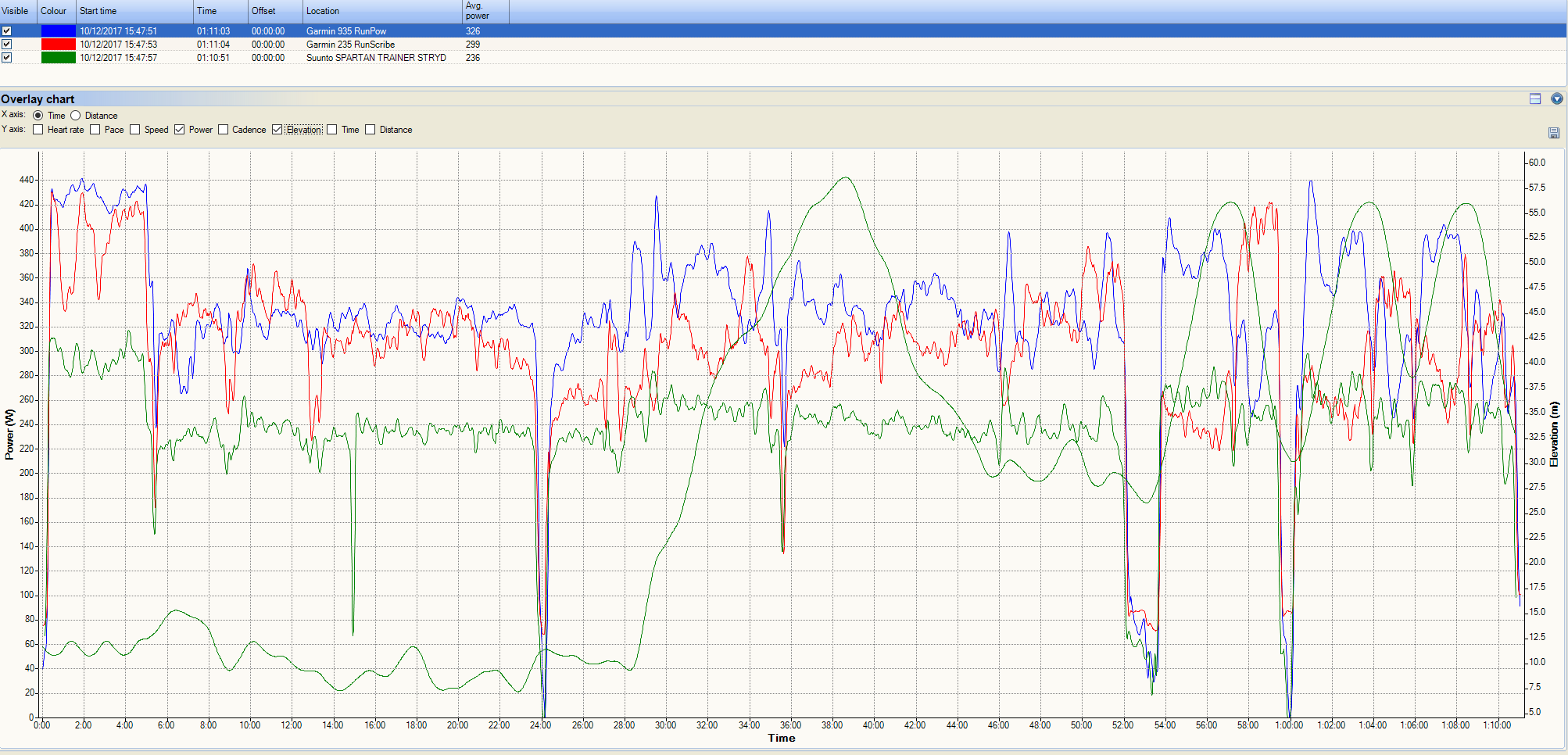Disable the Power Y axis checkbox
This screenshot has height=755, width=1568.
coord(180,130)
